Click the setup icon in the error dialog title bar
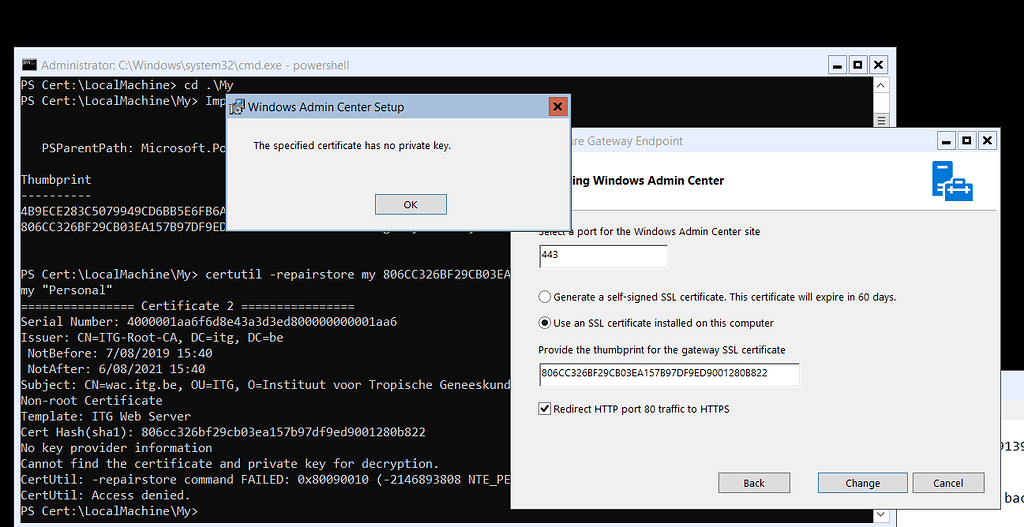The width and height of the screenshot is (1024, 527). click(x=236, y=107)
